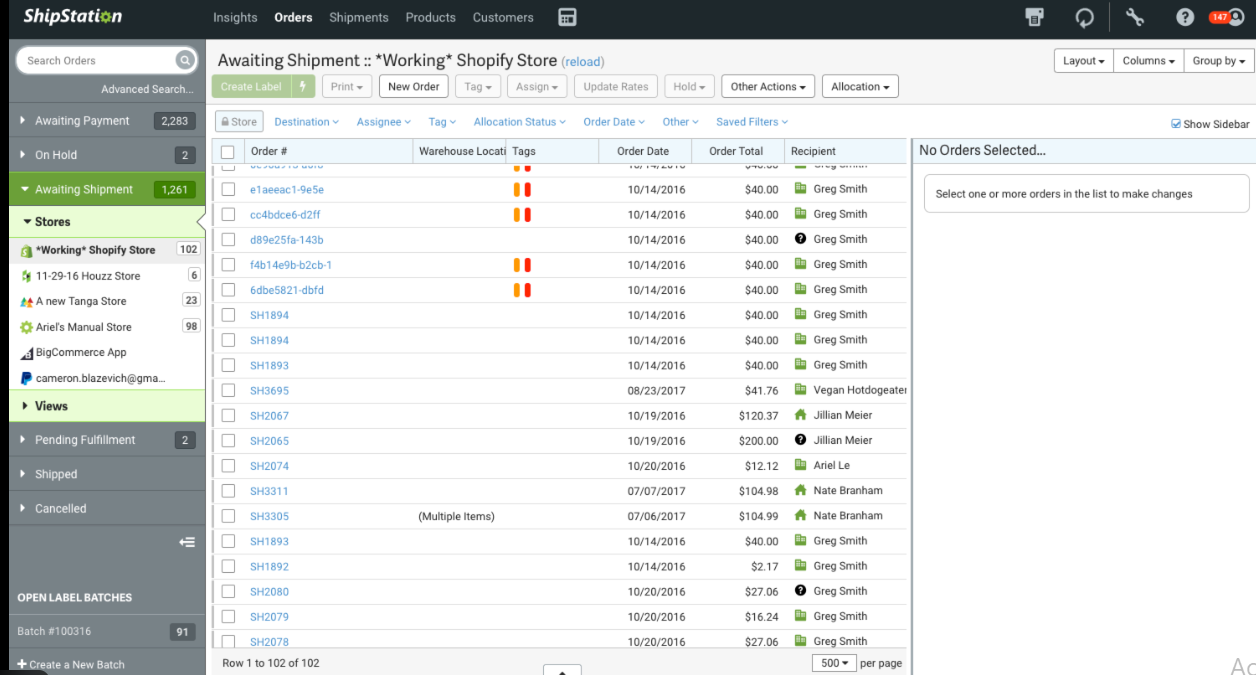Open the Allocation Status filter dropdown
The height and width of the screenshot is (675, 1256).
[x=520, y=122]
